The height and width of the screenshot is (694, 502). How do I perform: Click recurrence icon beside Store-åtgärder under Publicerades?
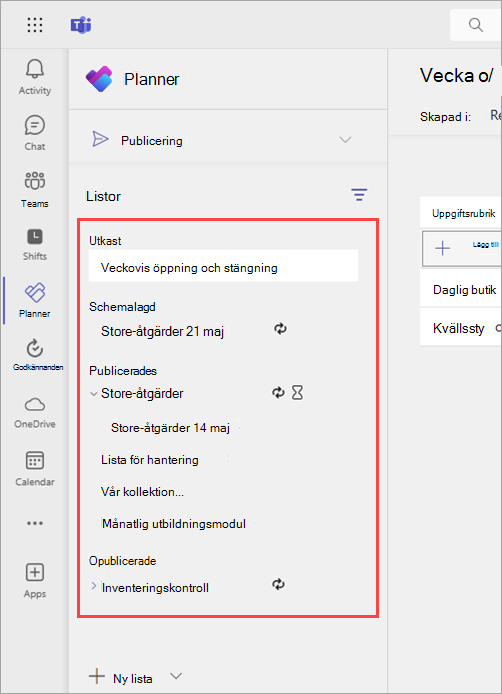[278, 392]
